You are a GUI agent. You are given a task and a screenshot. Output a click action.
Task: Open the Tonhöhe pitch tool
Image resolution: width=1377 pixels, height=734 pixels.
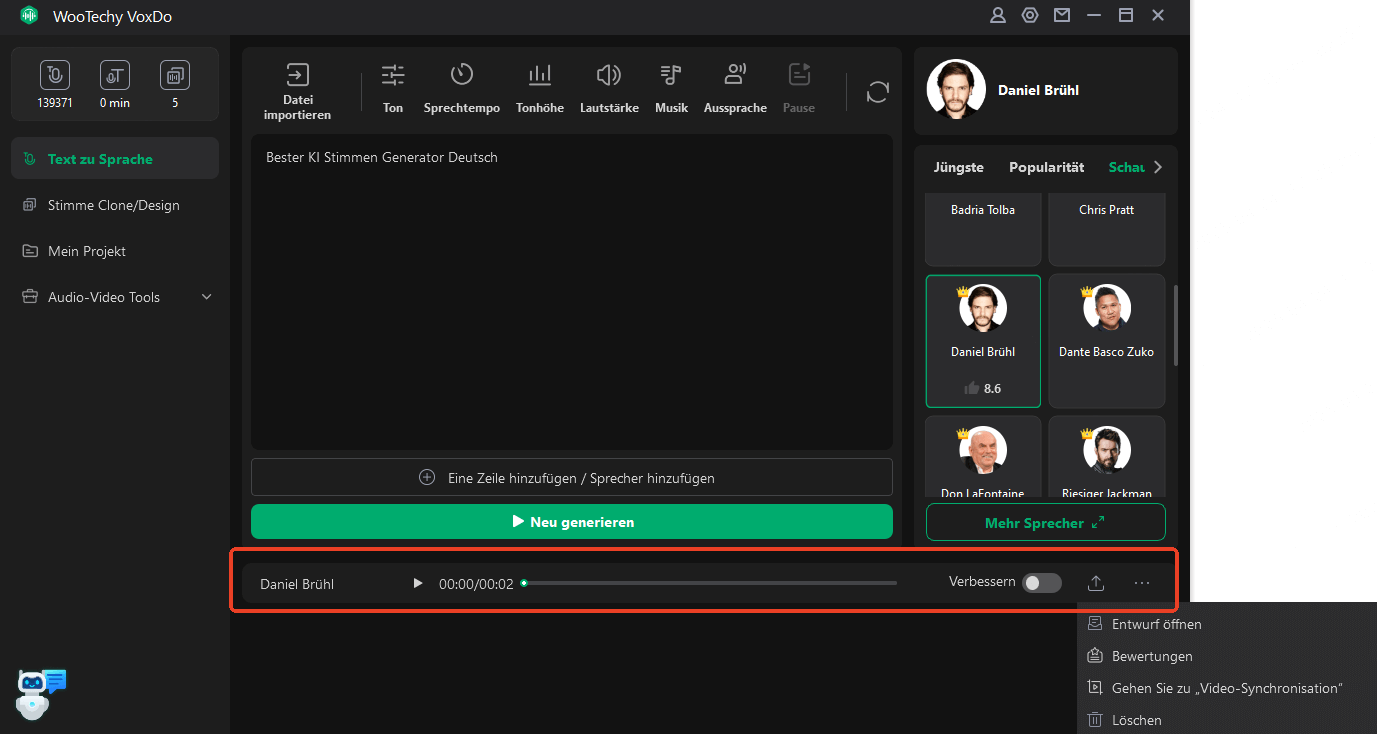click(540, 75)
